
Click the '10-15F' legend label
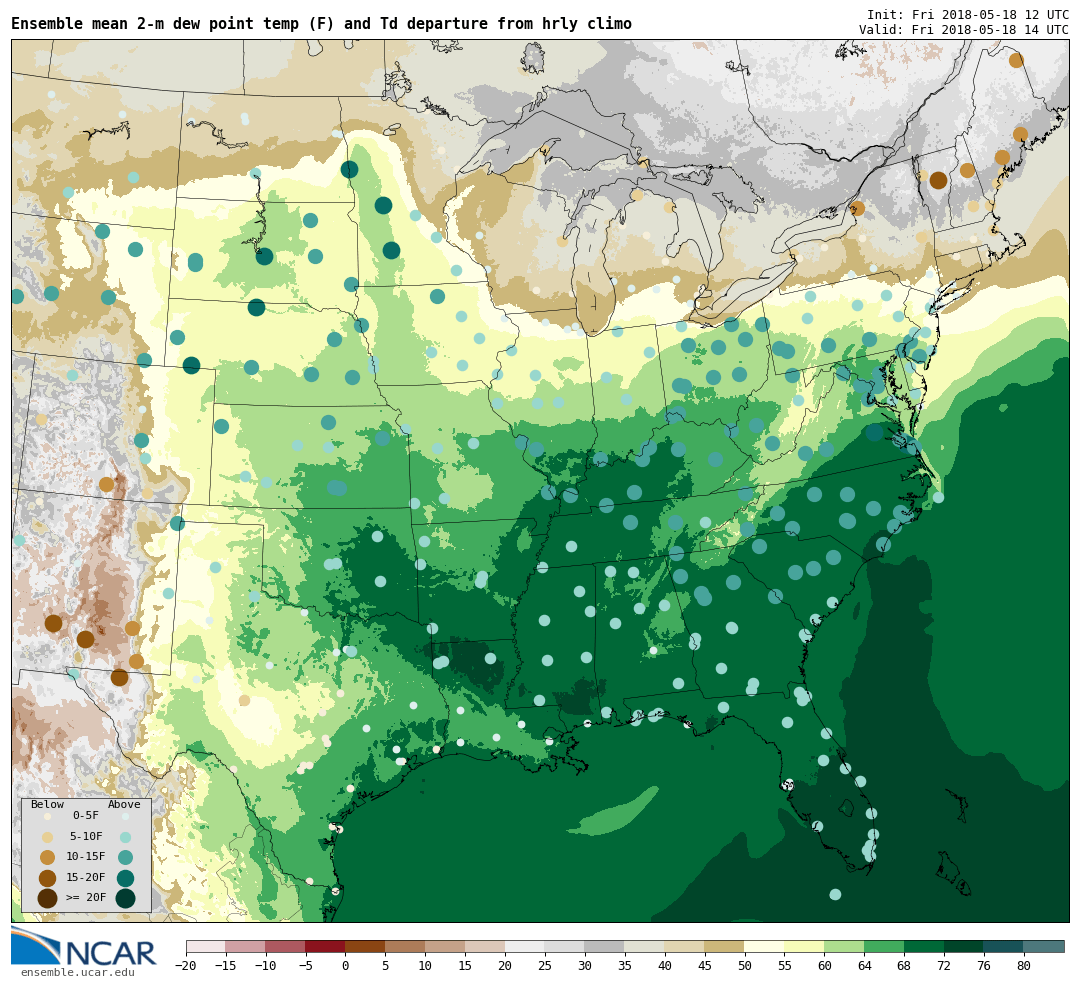click(86, 857)
